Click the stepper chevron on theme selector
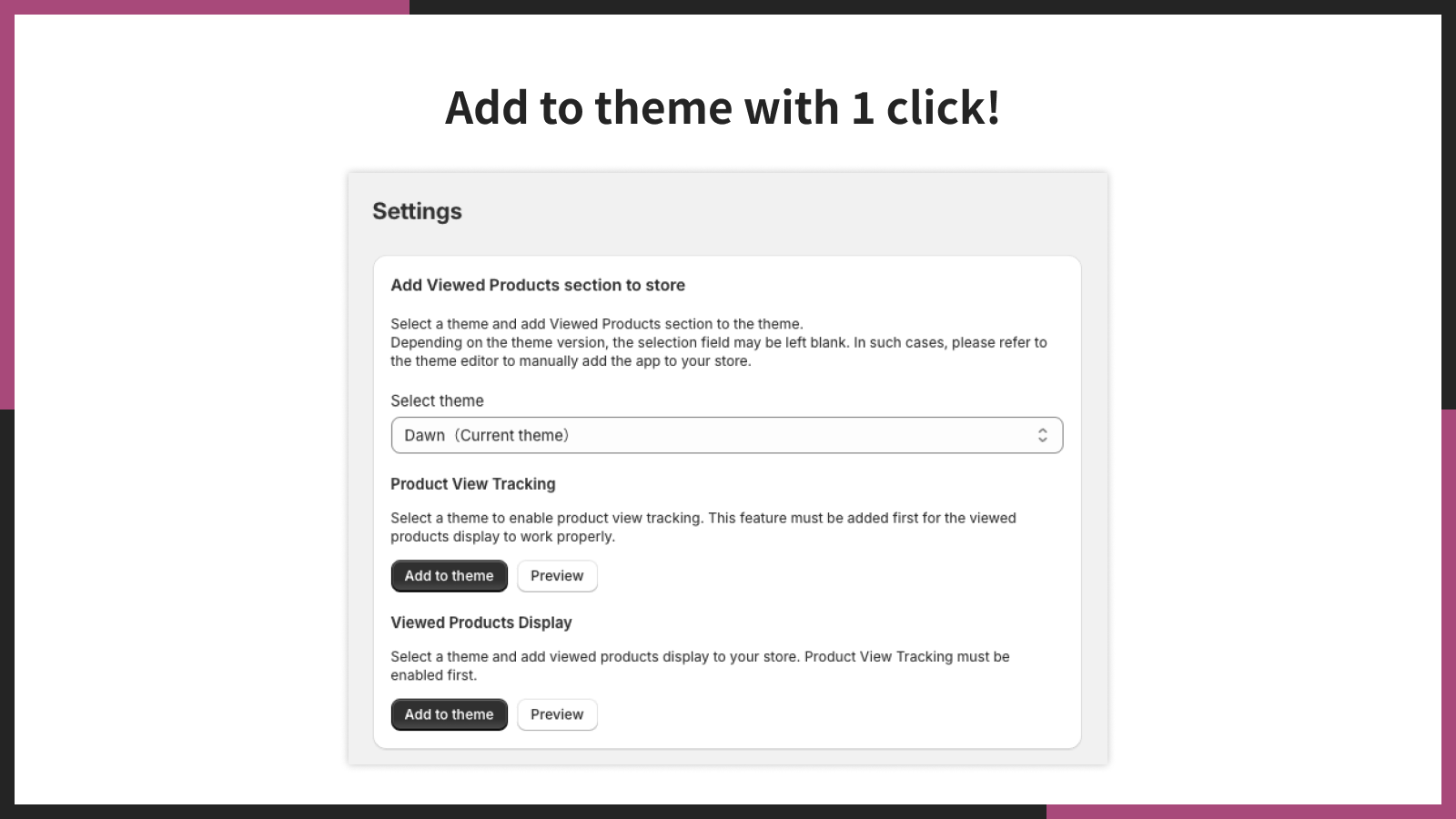Screen dimensions: 1456x819 1045,435
